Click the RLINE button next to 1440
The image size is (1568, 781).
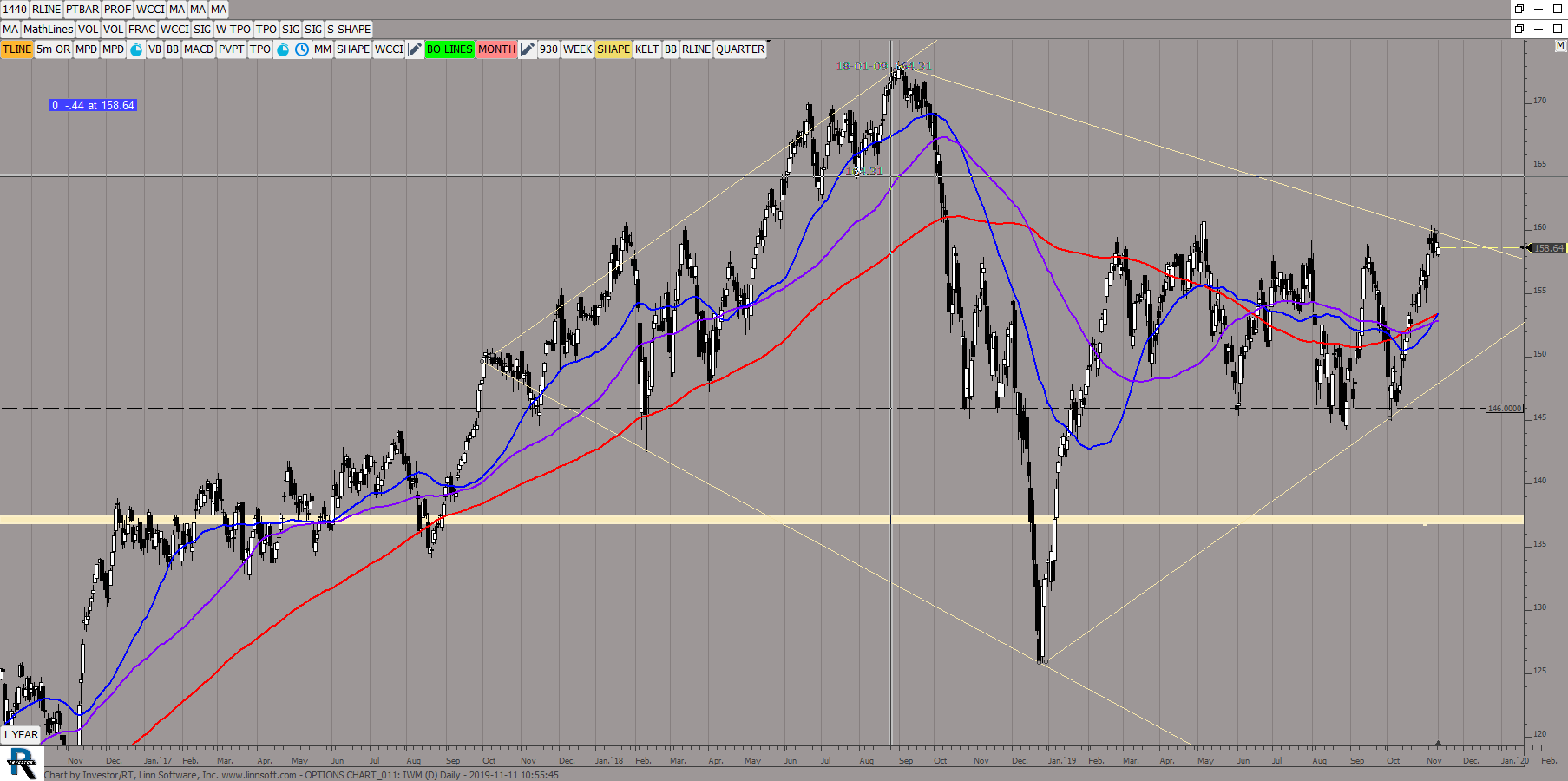pyautogui.click(x=46, y=10)
